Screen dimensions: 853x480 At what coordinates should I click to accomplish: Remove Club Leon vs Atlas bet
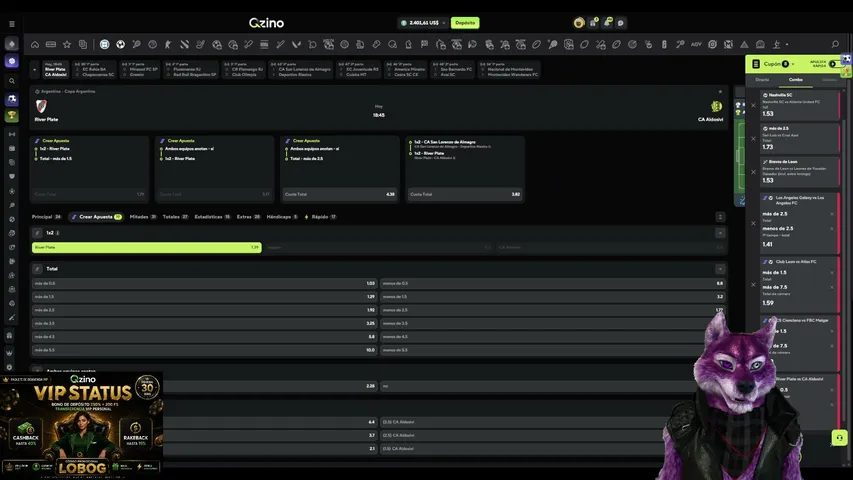753,285
